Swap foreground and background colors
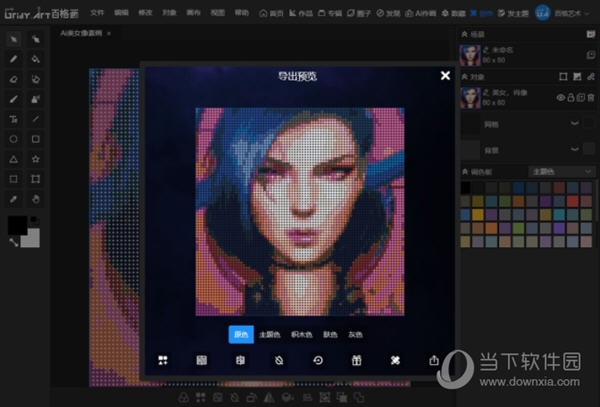Viewport: 600px width, 407px height. coord(14,242)
